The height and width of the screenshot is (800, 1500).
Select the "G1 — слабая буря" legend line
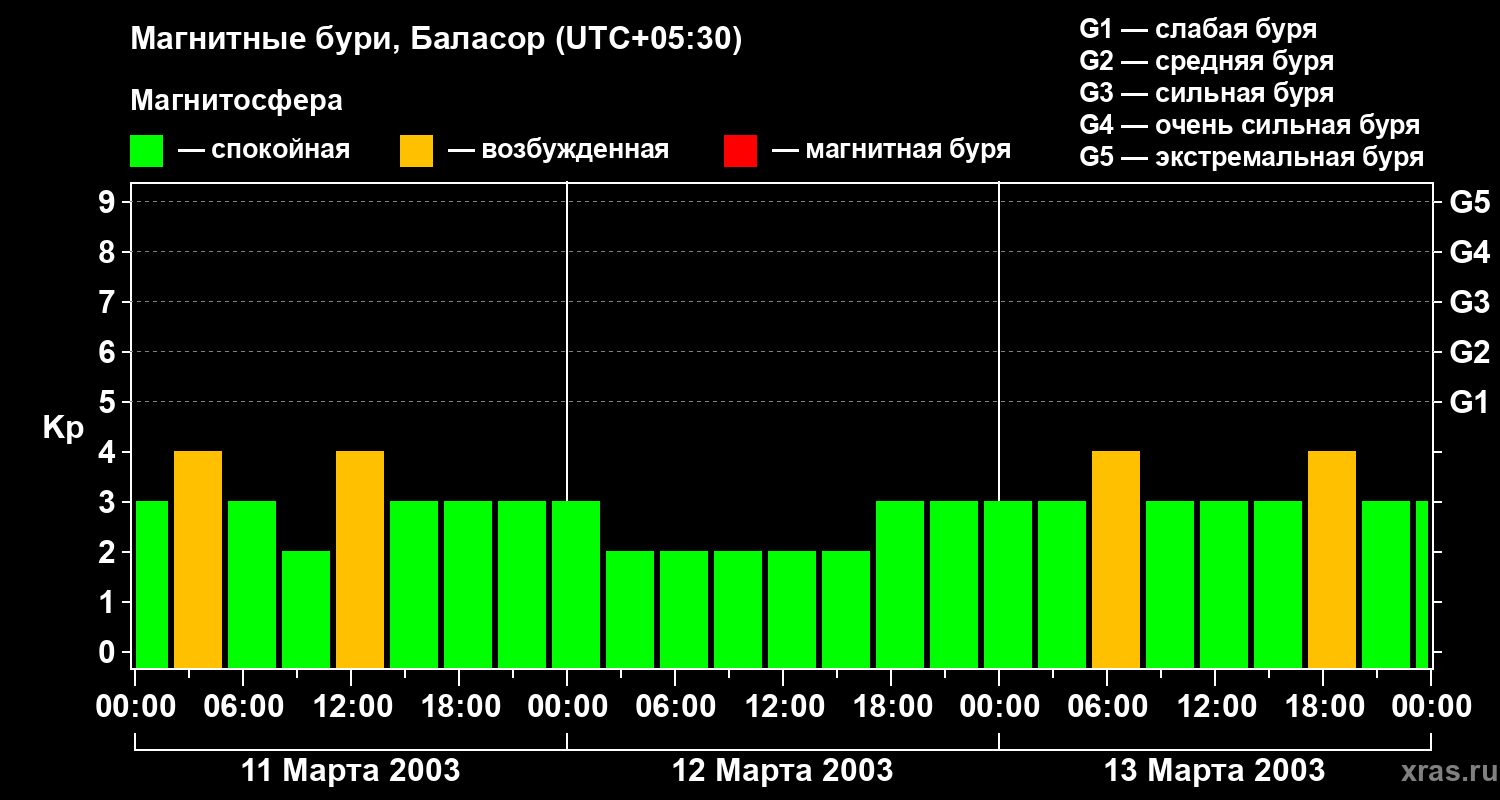point(1198,29)
